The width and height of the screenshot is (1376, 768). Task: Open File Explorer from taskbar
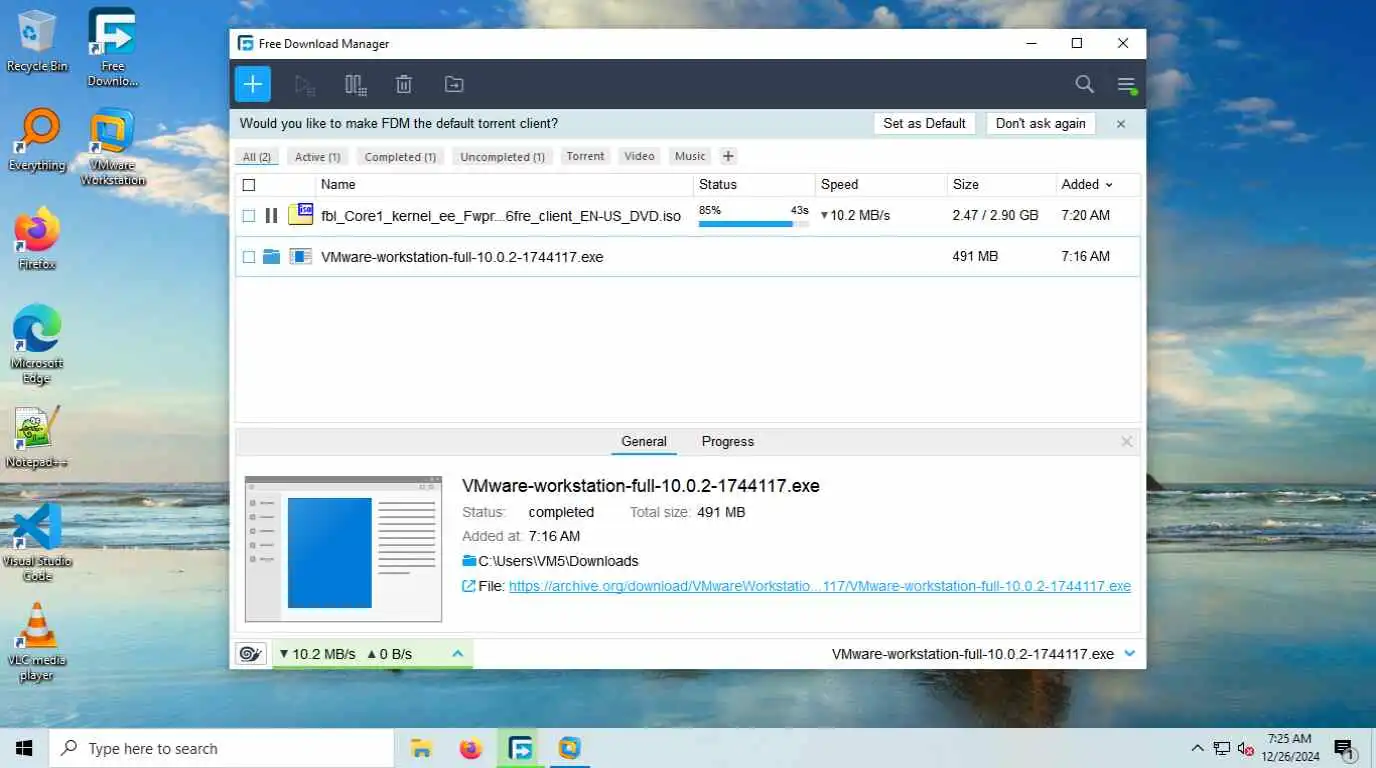(x=422, y=748)
